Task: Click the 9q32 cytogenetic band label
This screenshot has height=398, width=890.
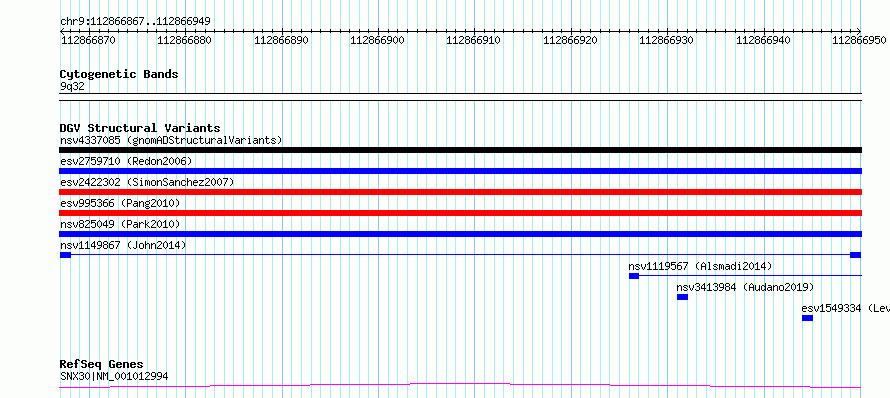Action: coord(72,86)
